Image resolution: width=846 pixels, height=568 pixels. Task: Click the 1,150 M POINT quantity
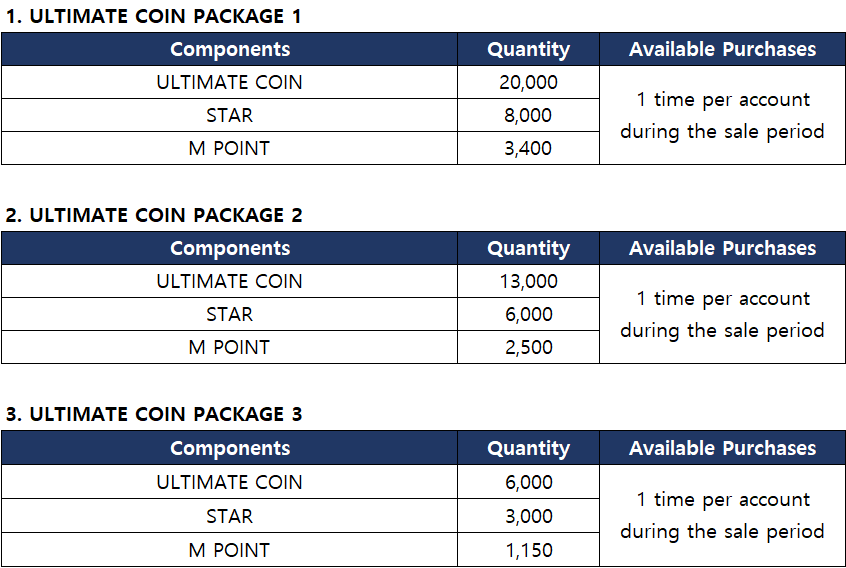point(528,549)
